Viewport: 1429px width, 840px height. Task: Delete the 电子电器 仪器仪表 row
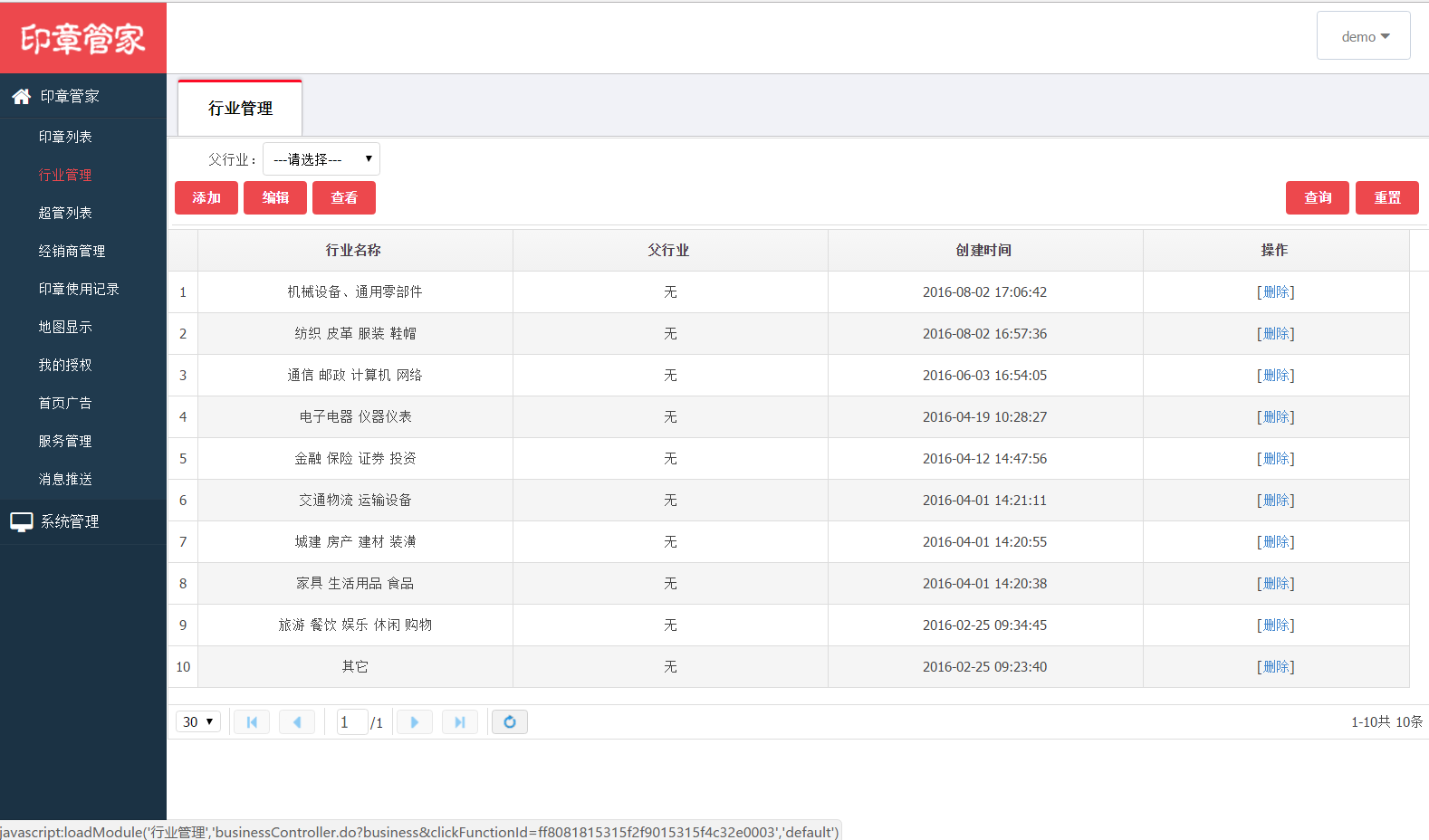pos(1276,416)
